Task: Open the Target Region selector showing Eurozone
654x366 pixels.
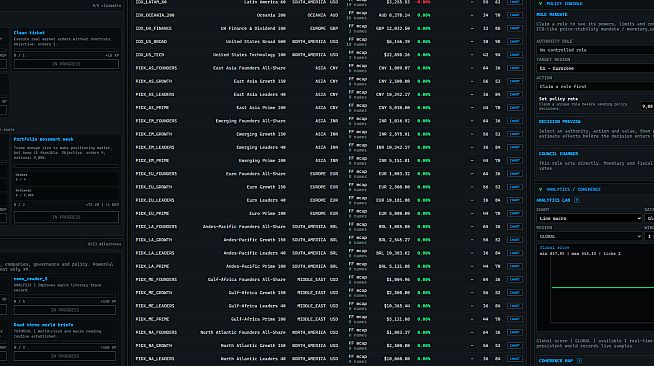Action: click(595, 68)
